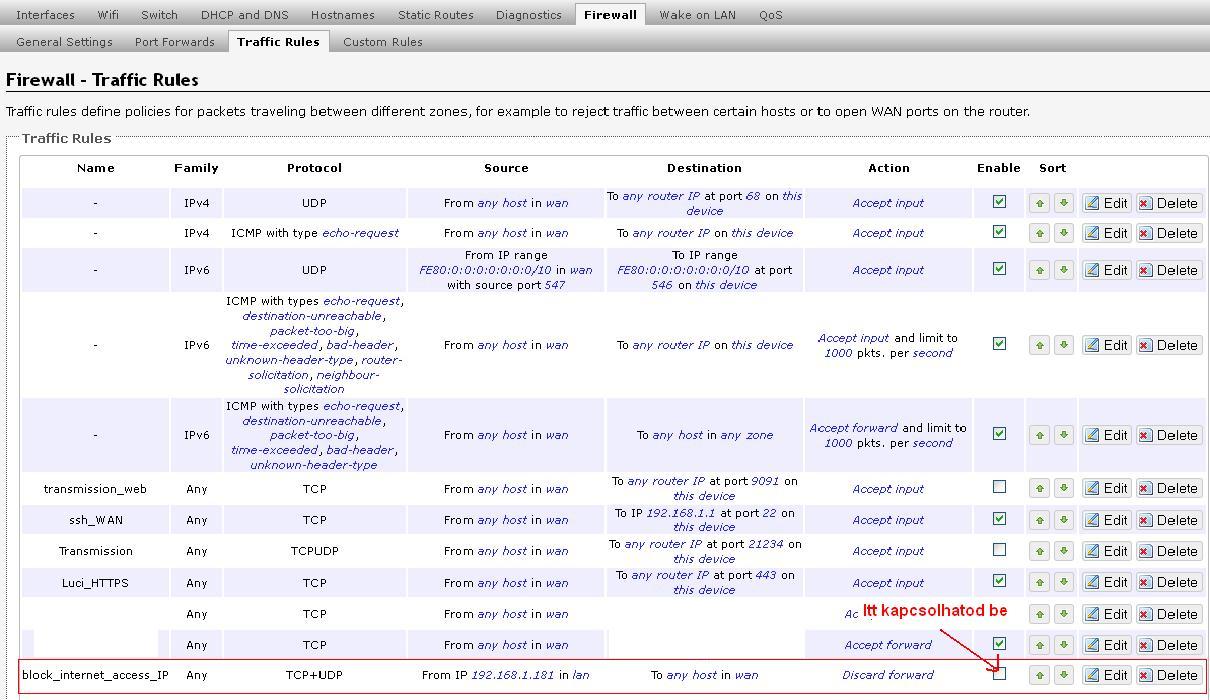
Task: Edit the IPv6 UDP port 546 rule
Action: 1107,270
